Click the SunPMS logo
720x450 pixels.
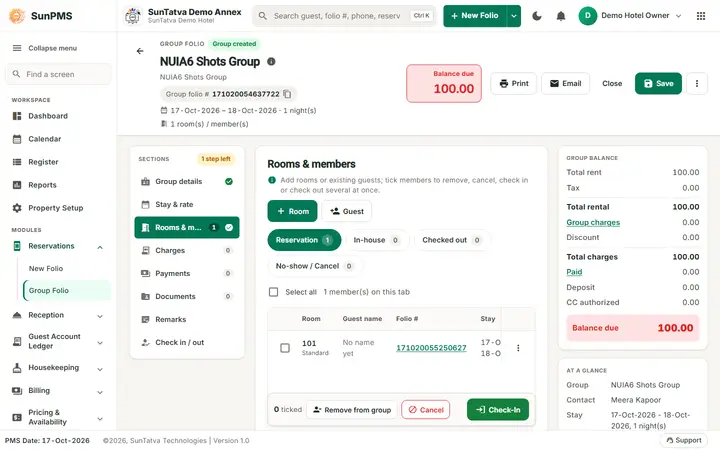tap(17, 16)
